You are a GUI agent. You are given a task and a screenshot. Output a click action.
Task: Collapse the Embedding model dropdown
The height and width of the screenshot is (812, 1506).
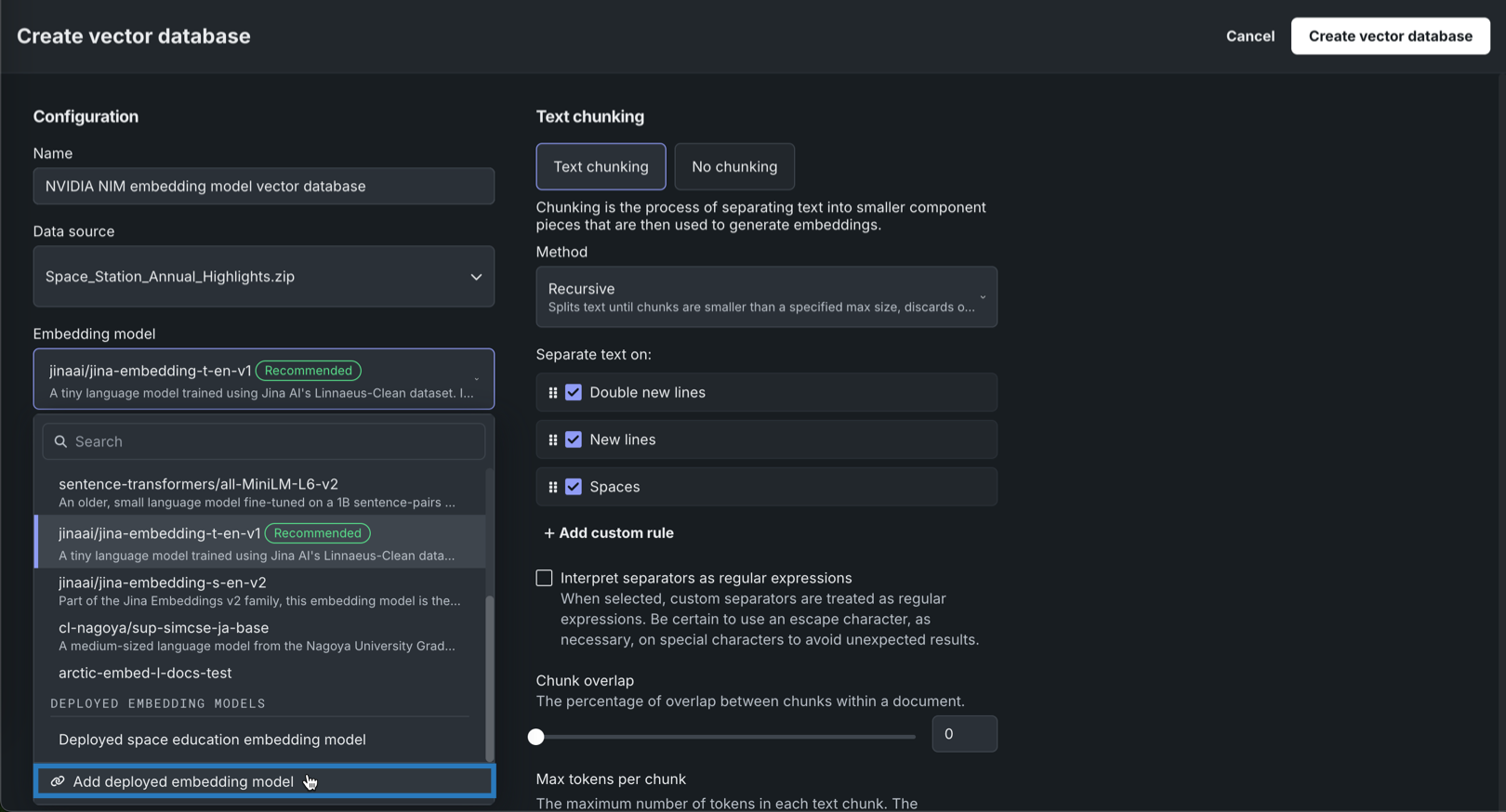476,379
